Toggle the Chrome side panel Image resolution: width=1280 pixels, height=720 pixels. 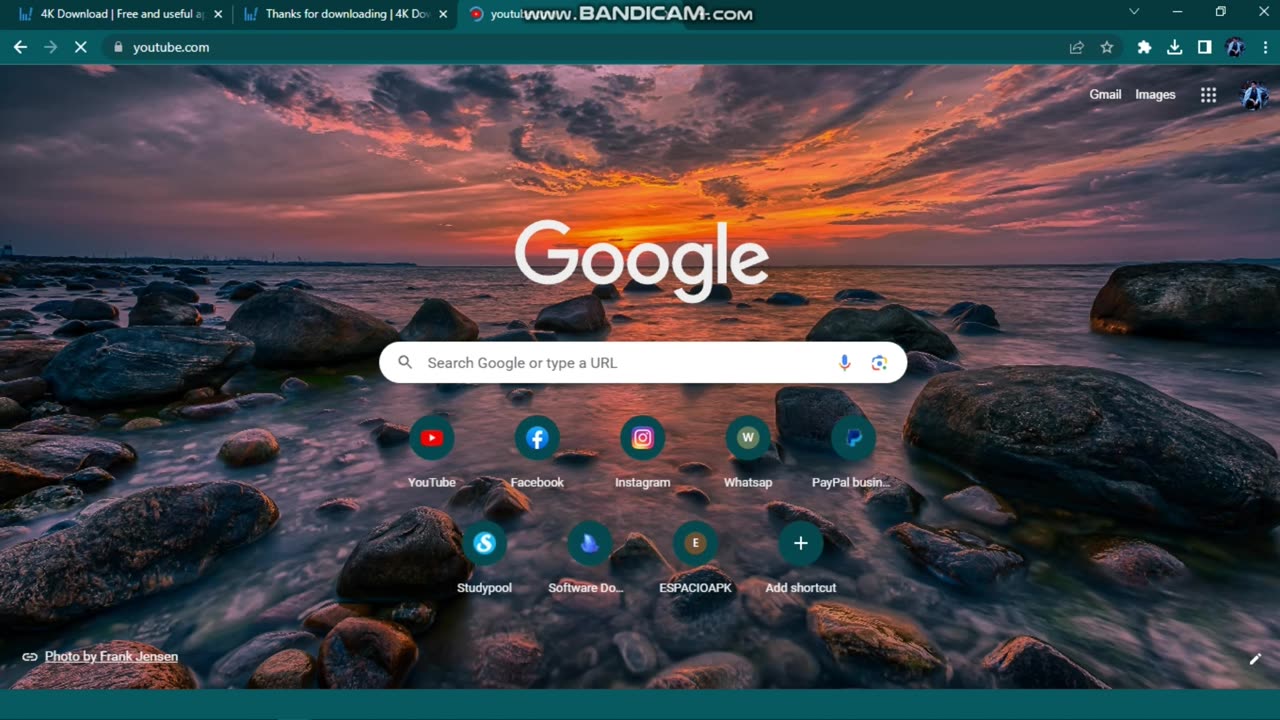(1205, 47)
